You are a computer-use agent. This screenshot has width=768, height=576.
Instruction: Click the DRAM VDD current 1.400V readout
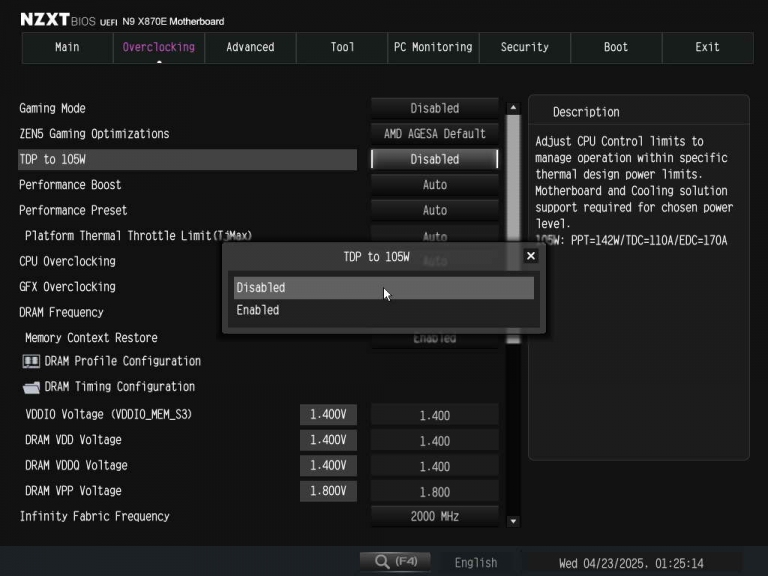pyautogui.click(x=328, y=440)
